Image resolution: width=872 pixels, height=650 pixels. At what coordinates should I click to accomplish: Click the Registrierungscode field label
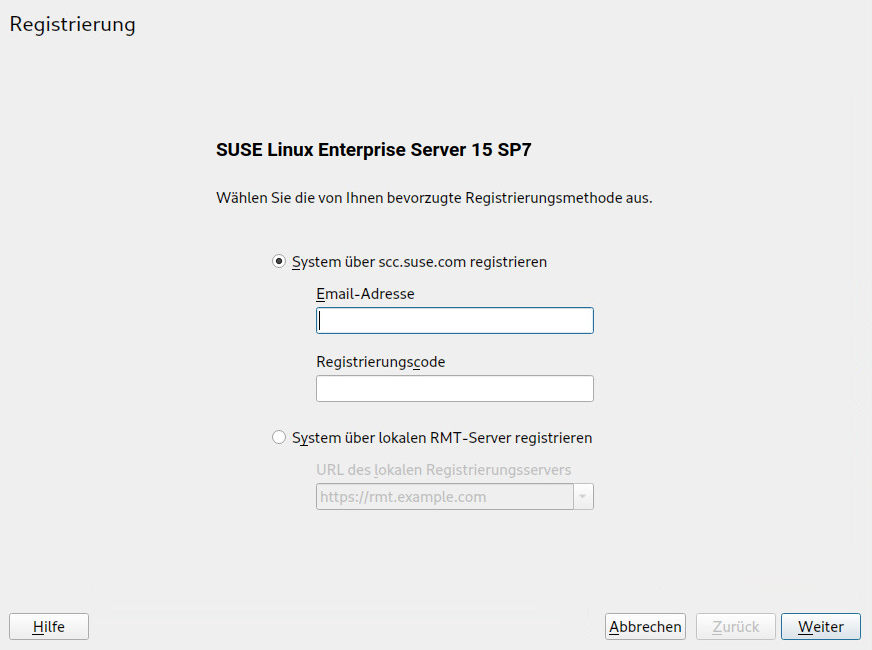point(381,362)
